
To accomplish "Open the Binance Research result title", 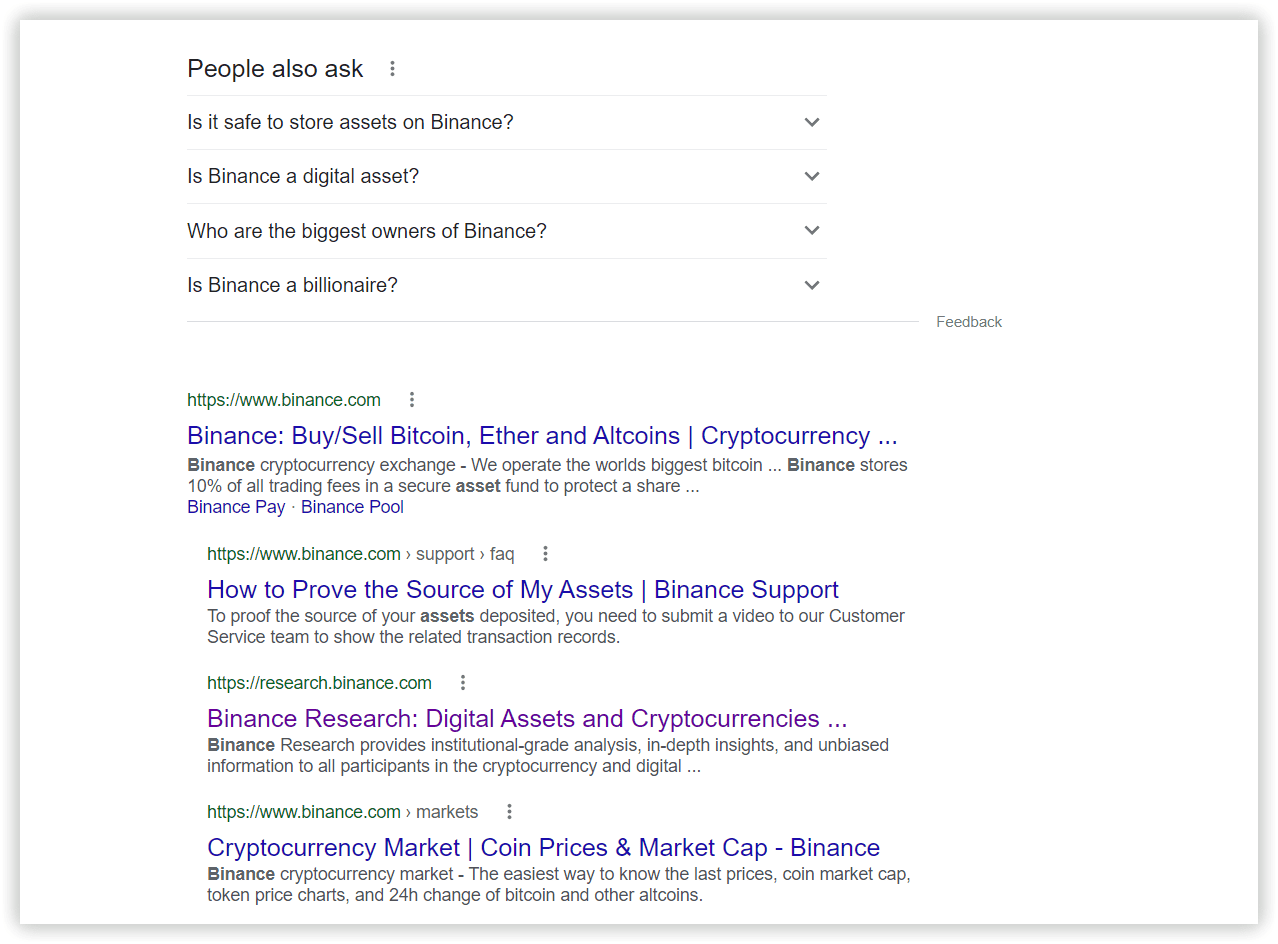I will (x=527, y=719).
